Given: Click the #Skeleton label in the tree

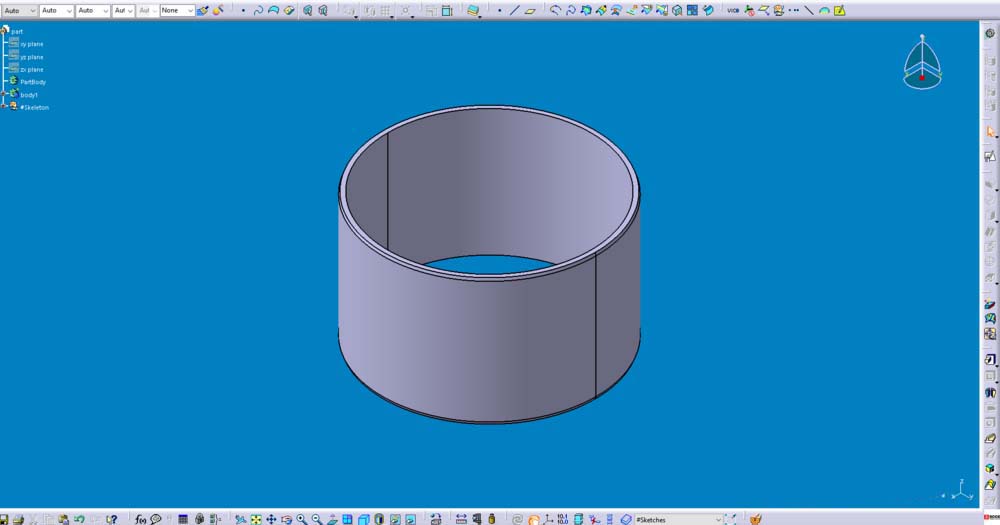Looking at the screenshot, I should 34,107.
